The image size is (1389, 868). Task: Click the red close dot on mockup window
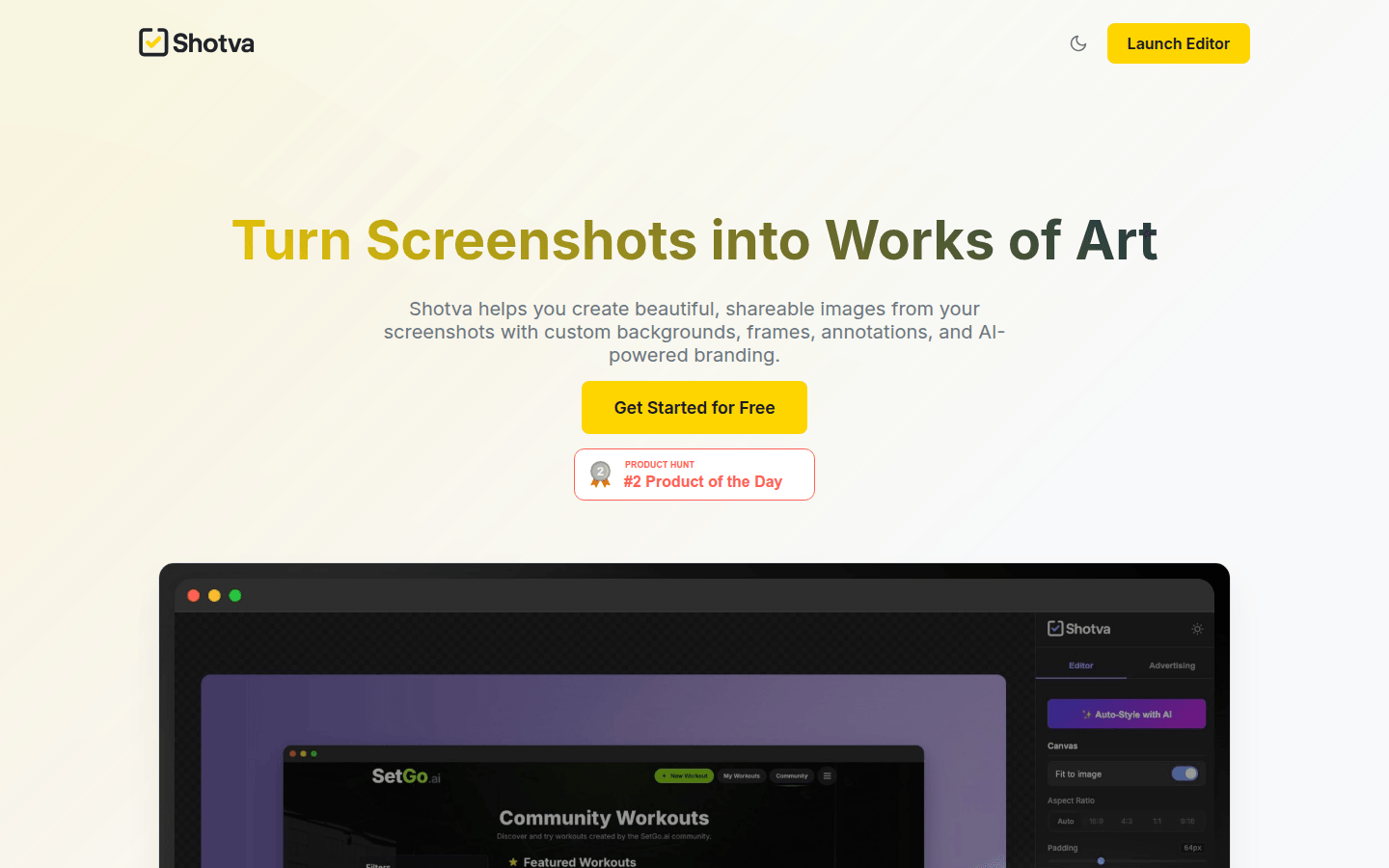pyautogui.click(x=193, y=595)
